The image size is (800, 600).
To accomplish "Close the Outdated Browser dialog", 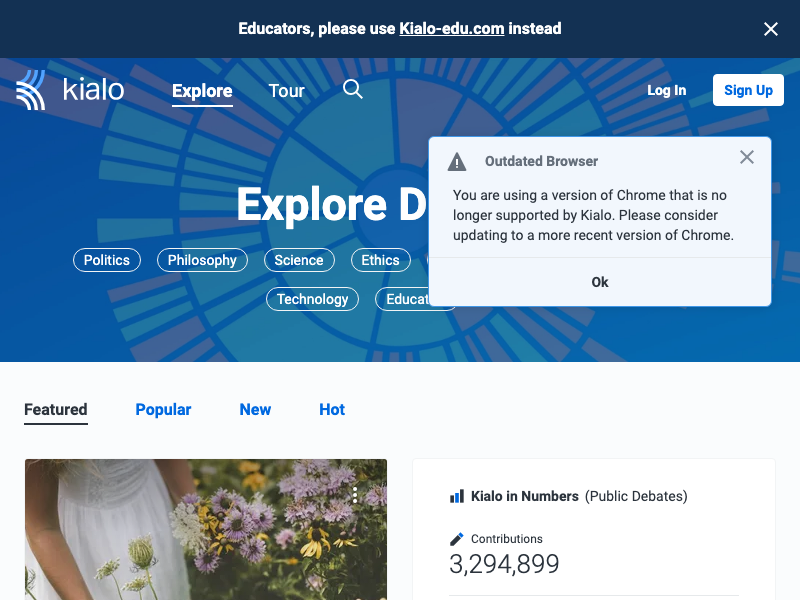I will pyautogui.click(x=746, y=157).
